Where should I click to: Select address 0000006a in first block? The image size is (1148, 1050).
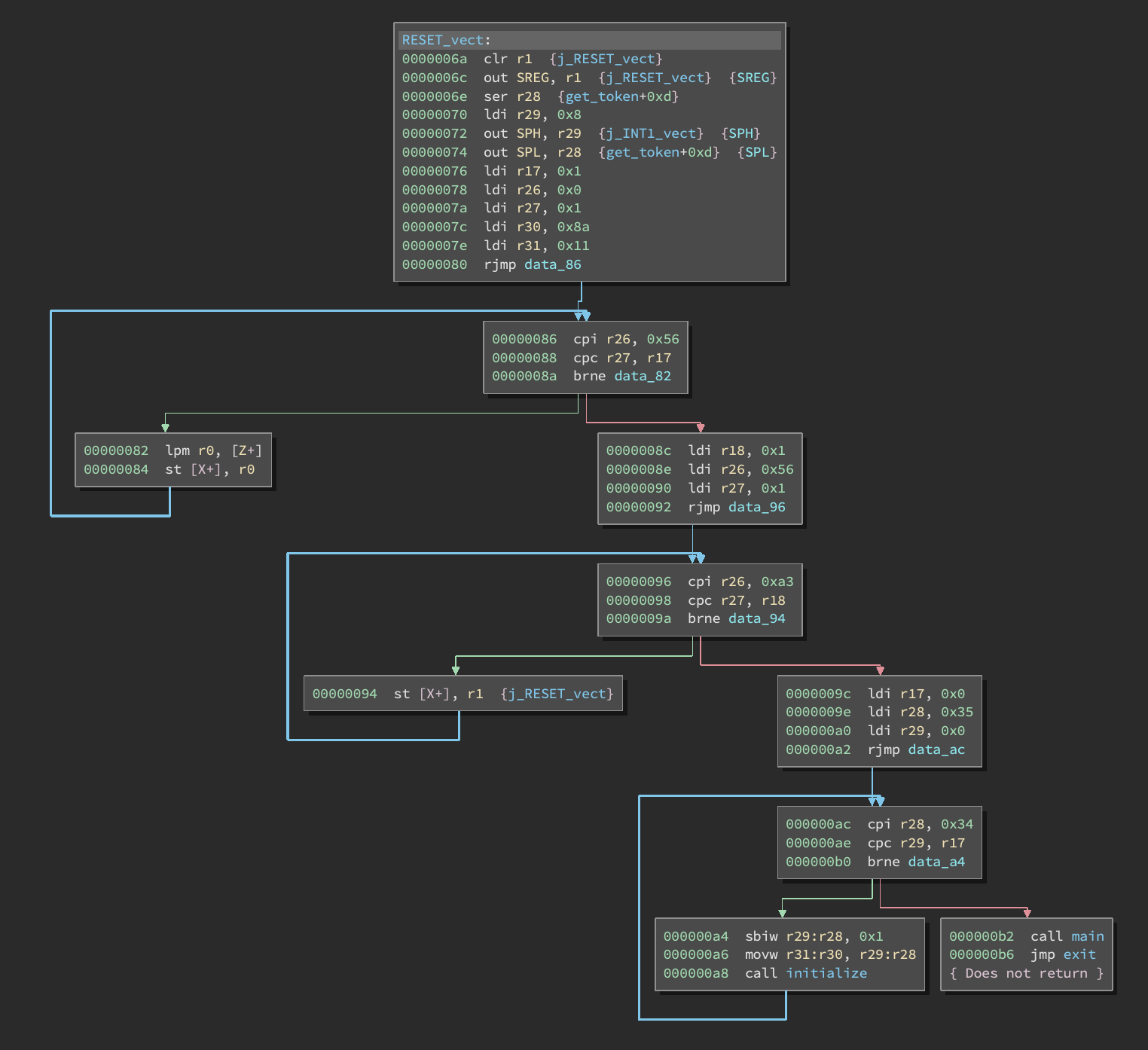(x=434, y=59)
